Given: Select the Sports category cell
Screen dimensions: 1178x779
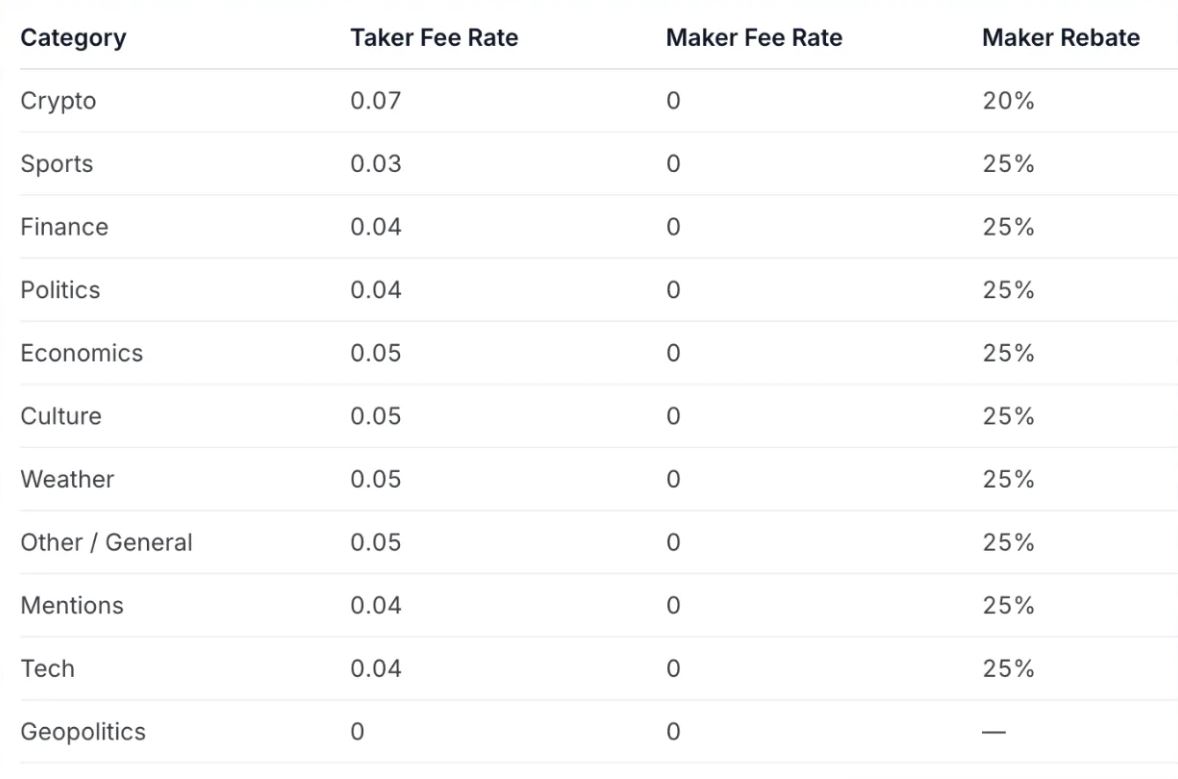Looking at the screenshot, I should coord(56,164).
